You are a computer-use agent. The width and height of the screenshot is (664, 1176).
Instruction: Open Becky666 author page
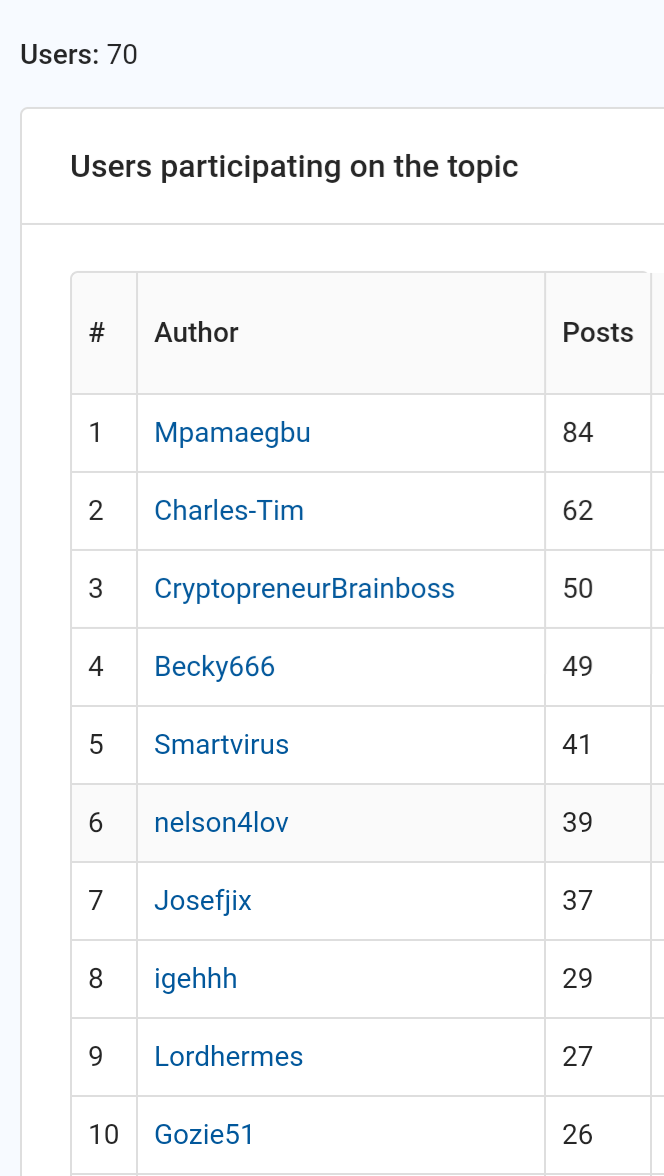point(215,667)
